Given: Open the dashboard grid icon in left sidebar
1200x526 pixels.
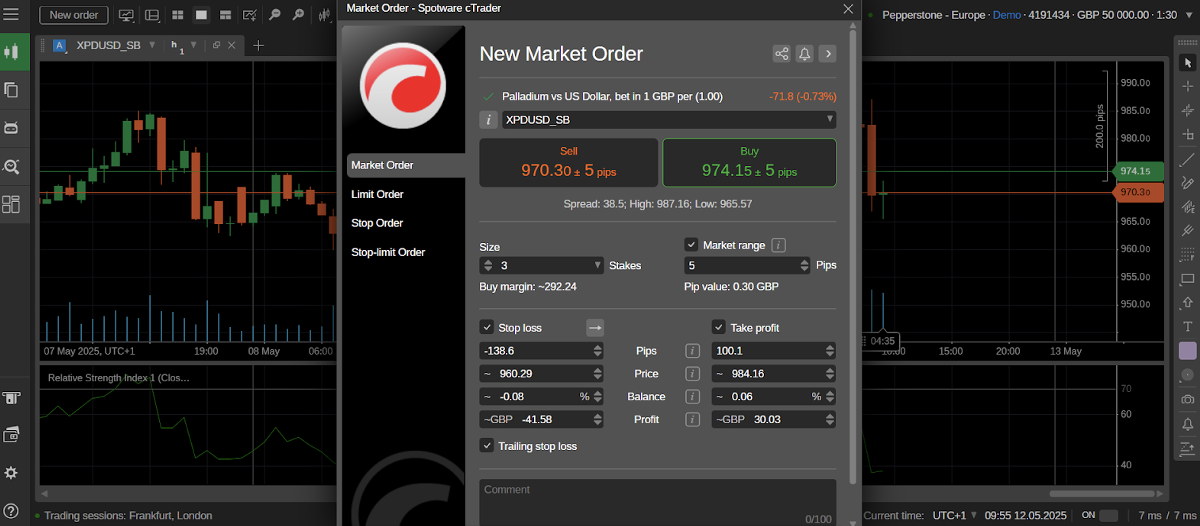Looking at the screenshot, I should (x=12, y=204).
